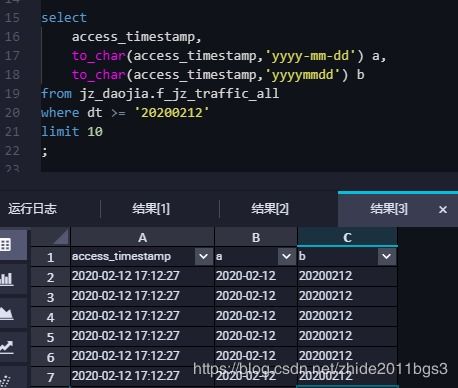Click the select keyword on line 15

tap(64, 18)
